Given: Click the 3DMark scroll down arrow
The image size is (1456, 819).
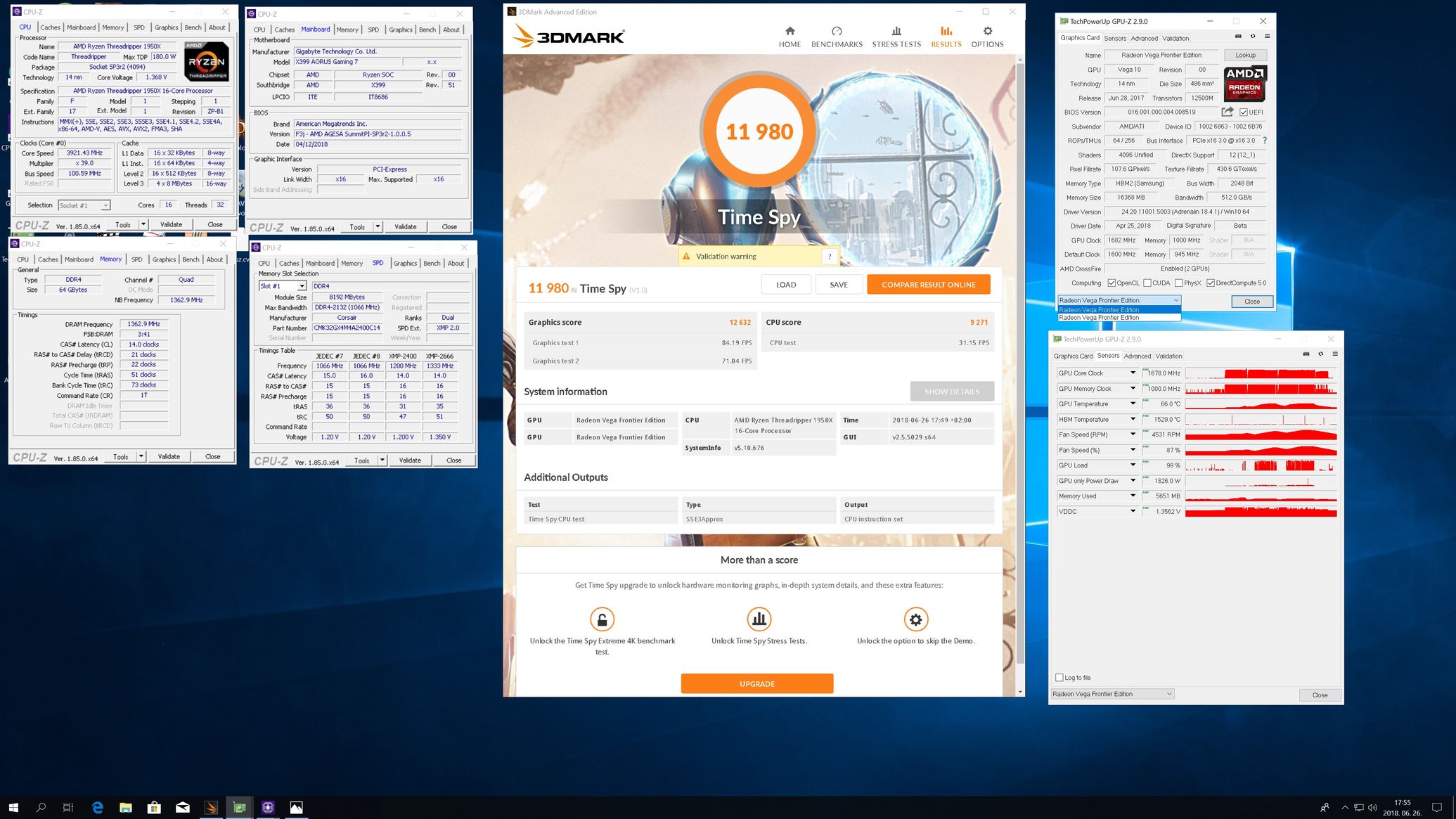Looking at the screenshot, I should click(x=1020, y=692).
